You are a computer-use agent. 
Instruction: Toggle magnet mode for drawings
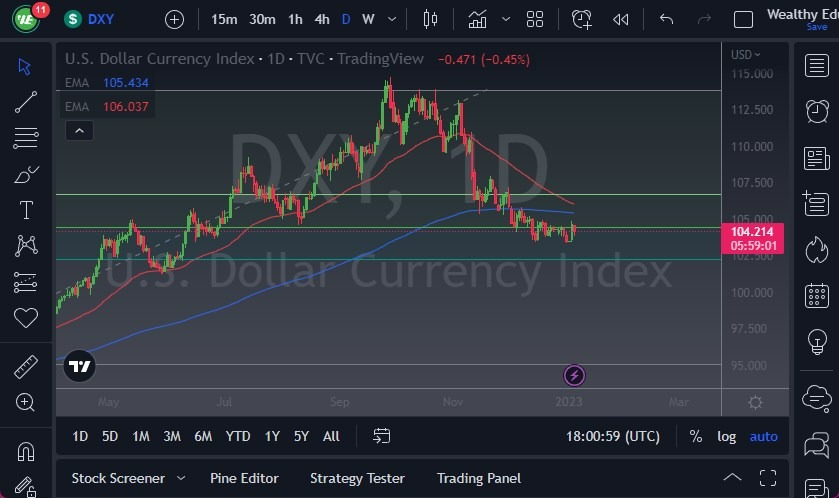26,451
